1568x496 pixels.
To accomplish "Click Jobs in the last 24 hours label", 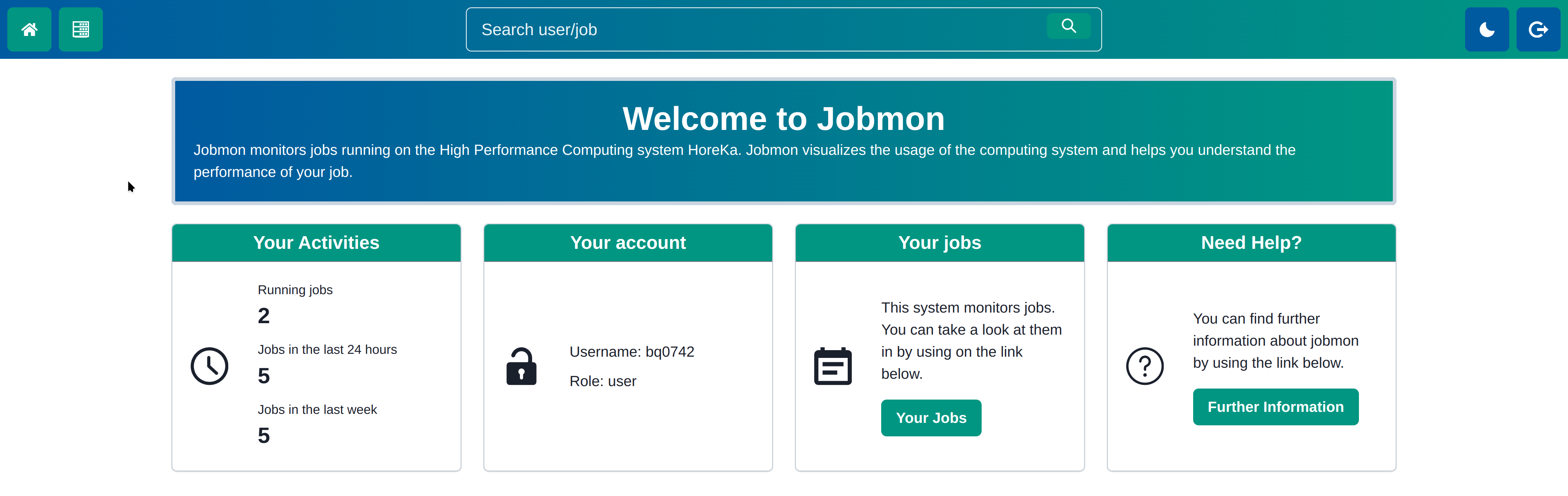I will [327, 350].
